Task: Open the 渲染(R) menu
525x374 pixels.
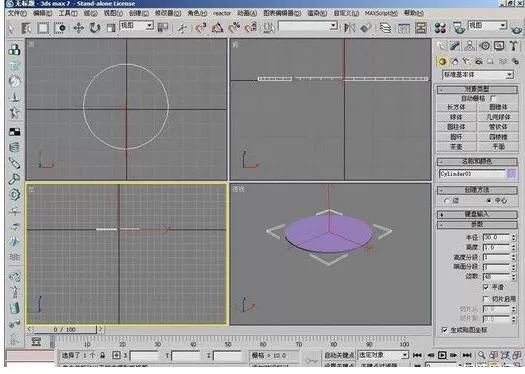Action: pos(317,13)
